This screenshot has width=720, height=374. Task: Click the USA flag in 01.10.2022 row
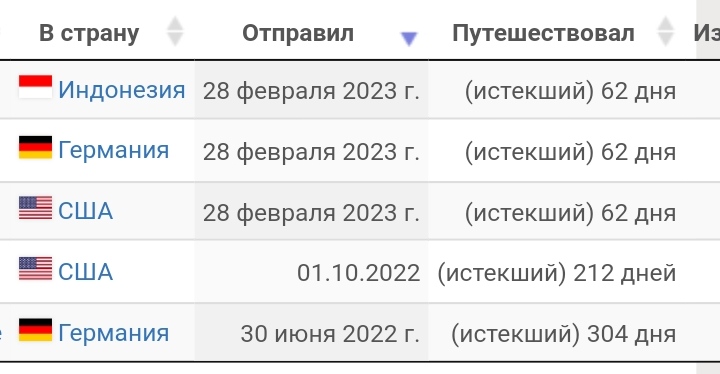(x=35, y=269)
